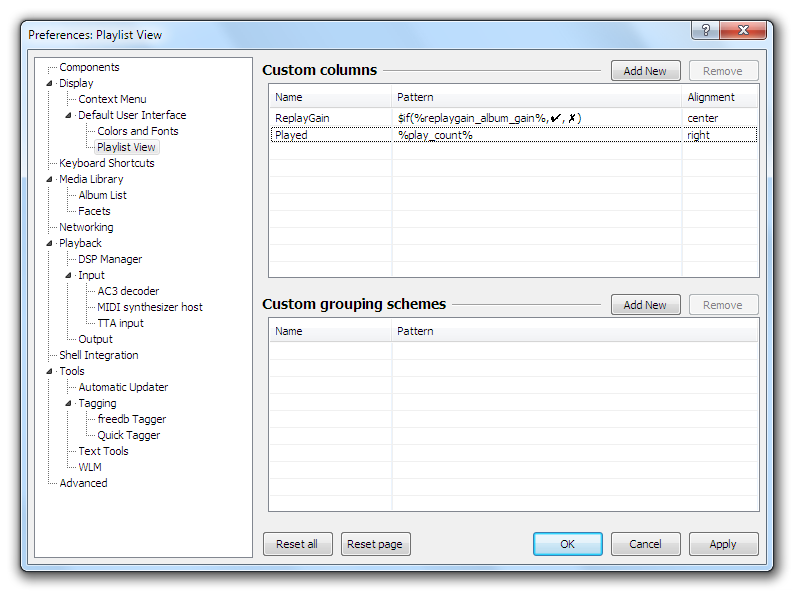Collapse the Tagging tree node
This screenshot has height=592, width=794.
pos(69,404)
